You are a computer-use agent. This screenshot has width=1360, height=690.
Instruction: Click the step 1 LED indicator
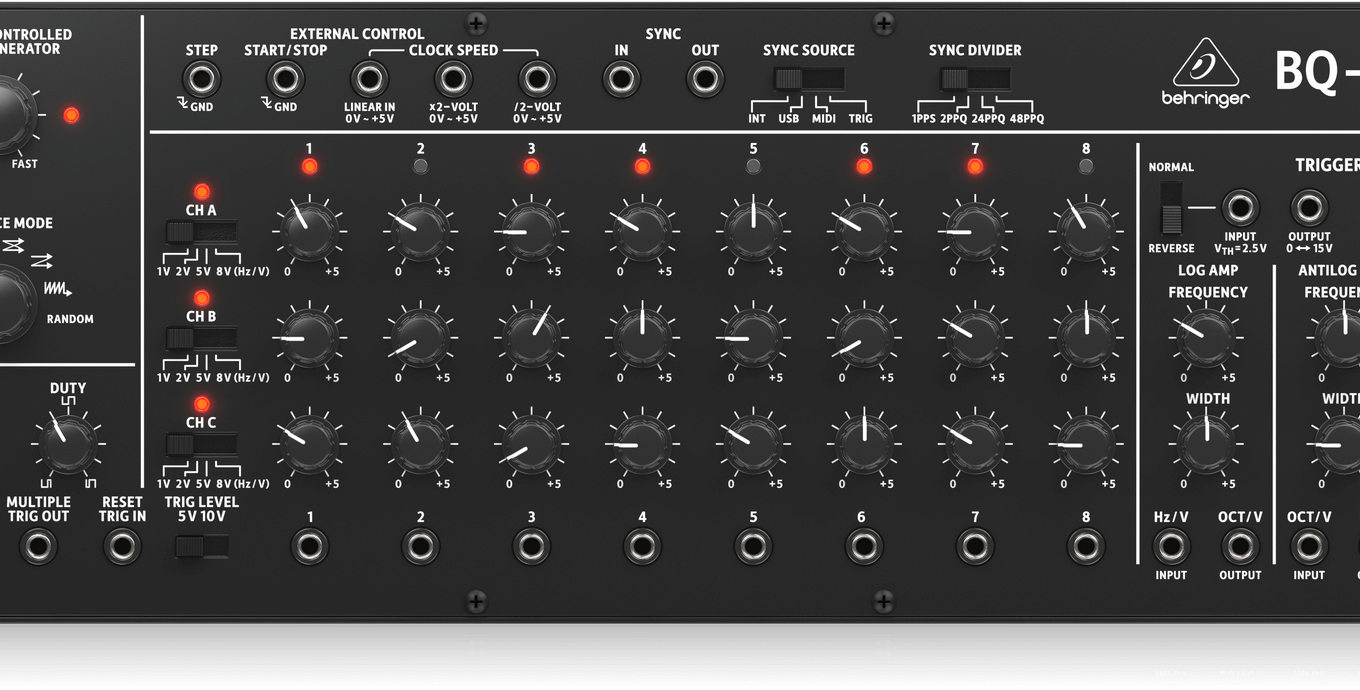tap(310, 166)
